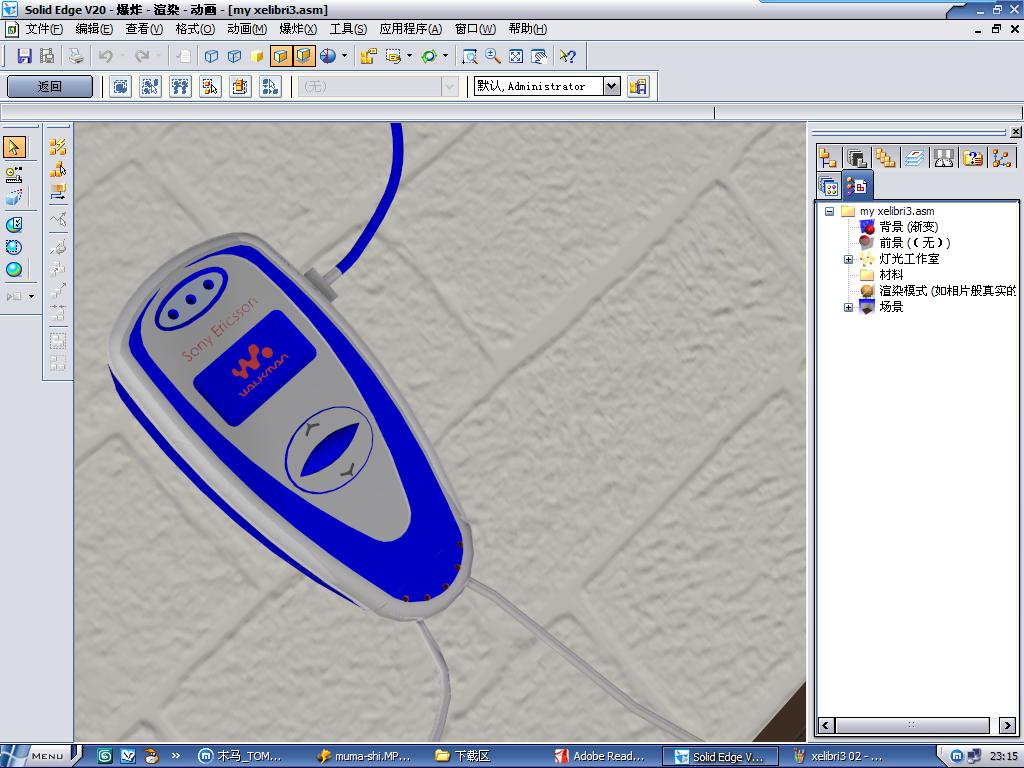Click the sharpen view sphere icon
This screenshot has height=768, width=1024.
click(328, 56)
